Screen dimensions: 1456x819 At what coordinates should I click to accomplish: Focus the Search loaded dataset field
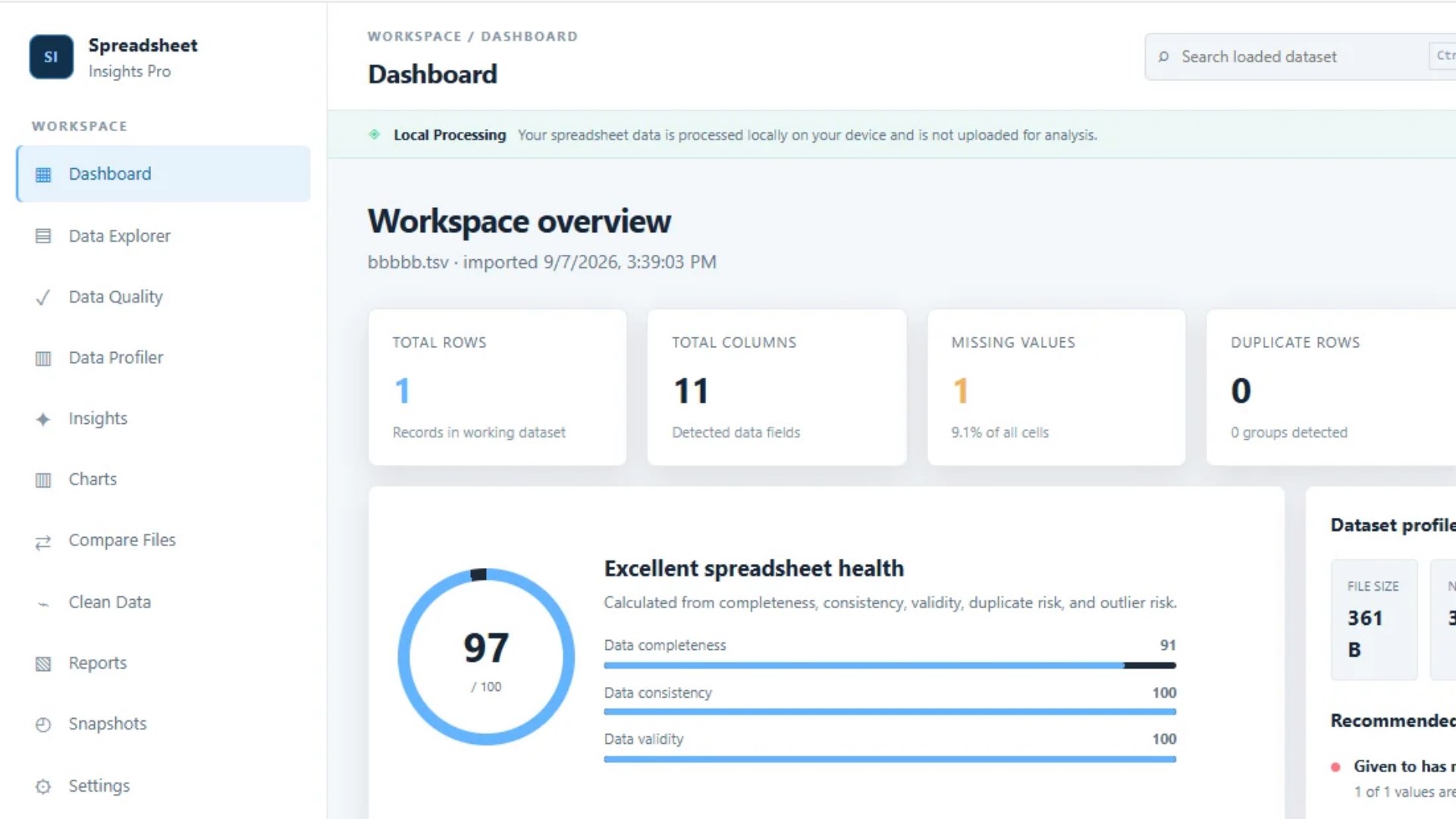coord(1300,57)
